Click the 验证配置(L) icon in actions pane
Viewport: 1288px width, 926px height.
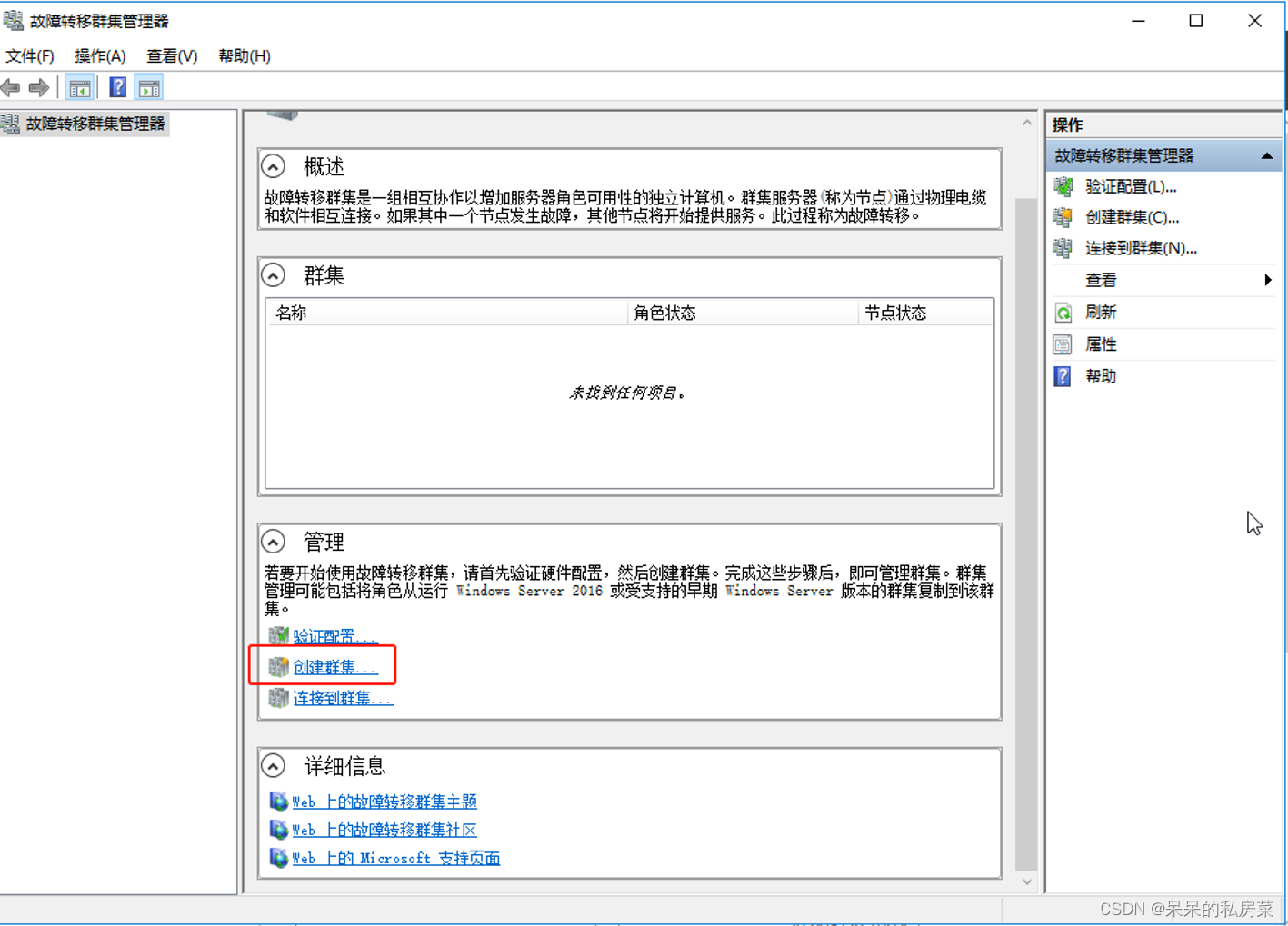[1063, 187]
